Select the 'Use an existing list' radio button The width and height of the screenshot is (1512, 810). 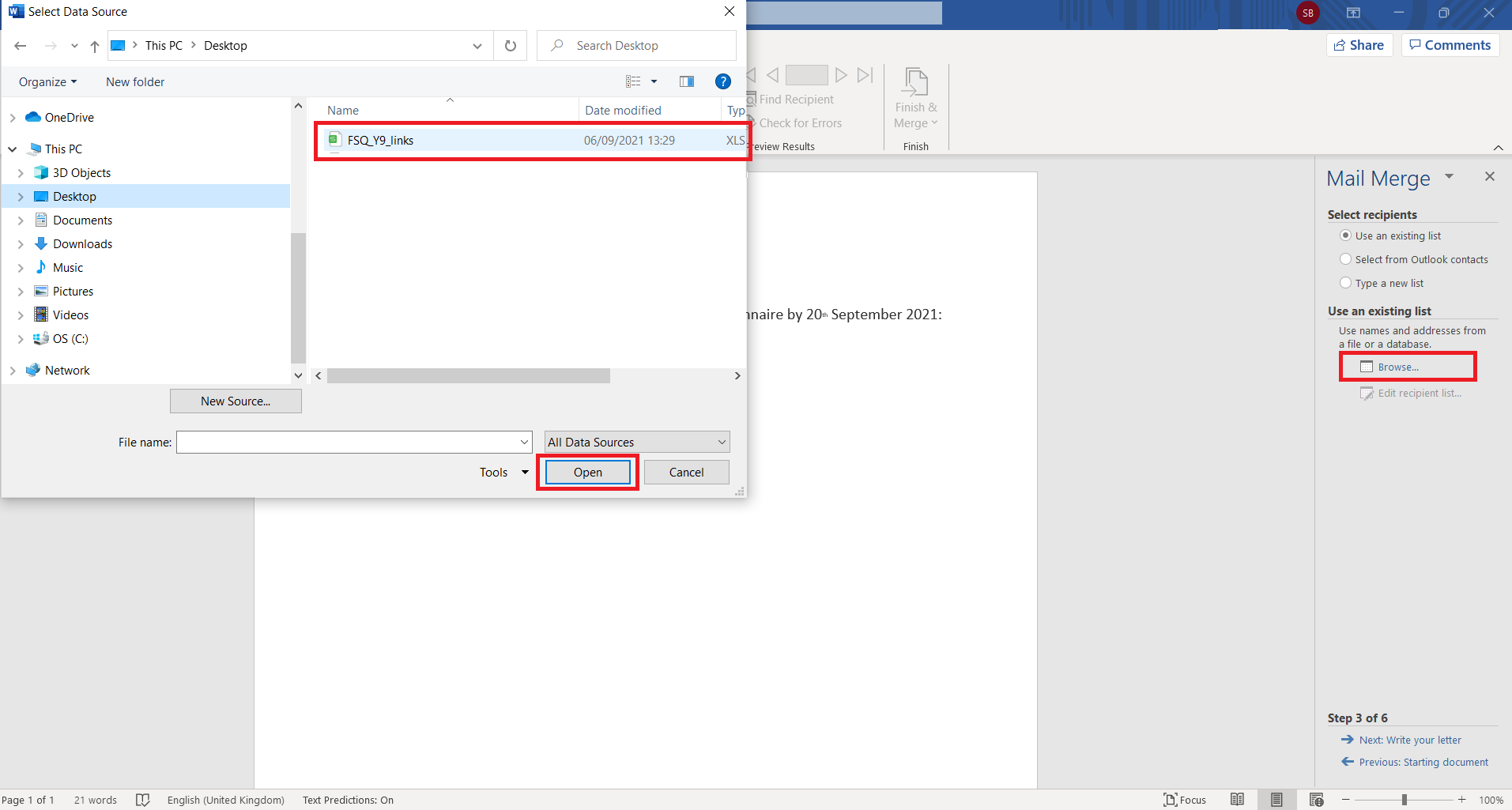tap(1345, 235)
